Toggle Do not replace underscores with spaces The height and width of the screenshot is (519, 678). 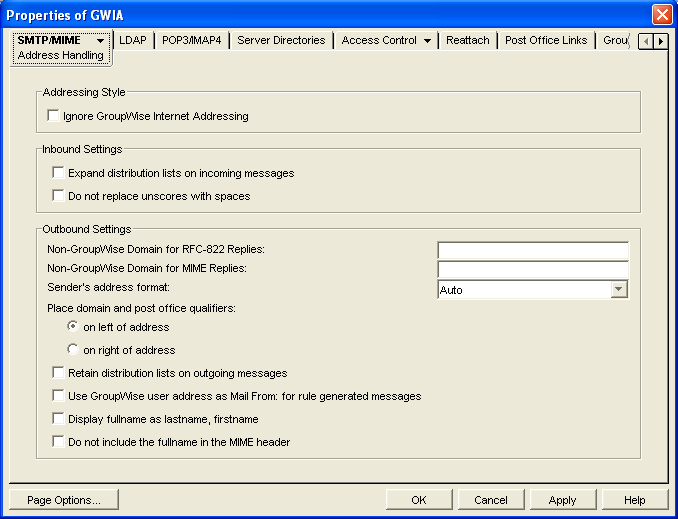point(58,196)
